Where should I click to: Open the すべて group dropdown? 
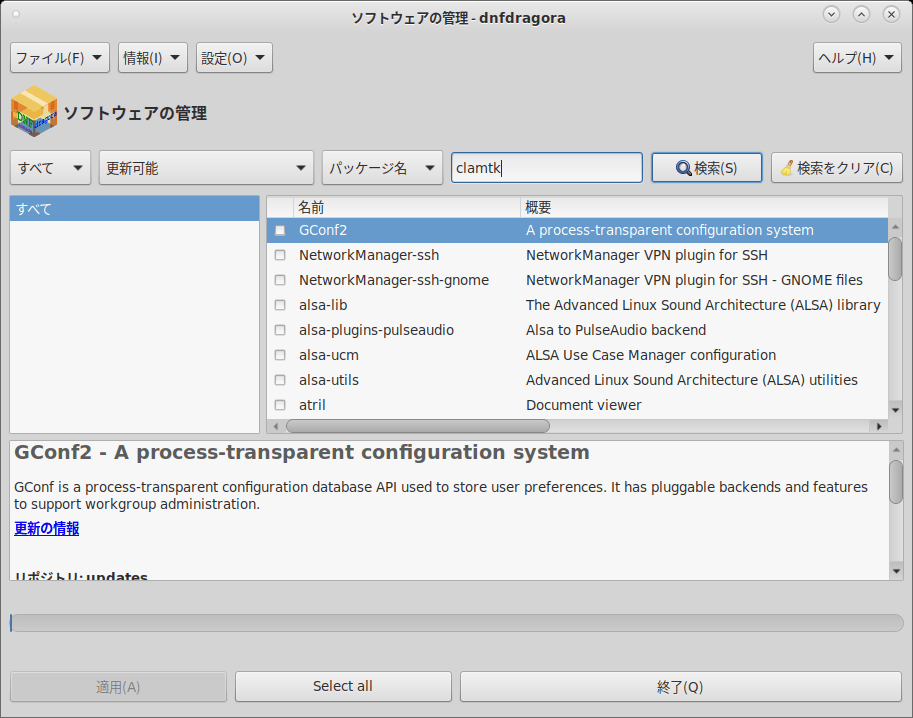(x=51, y=168)
